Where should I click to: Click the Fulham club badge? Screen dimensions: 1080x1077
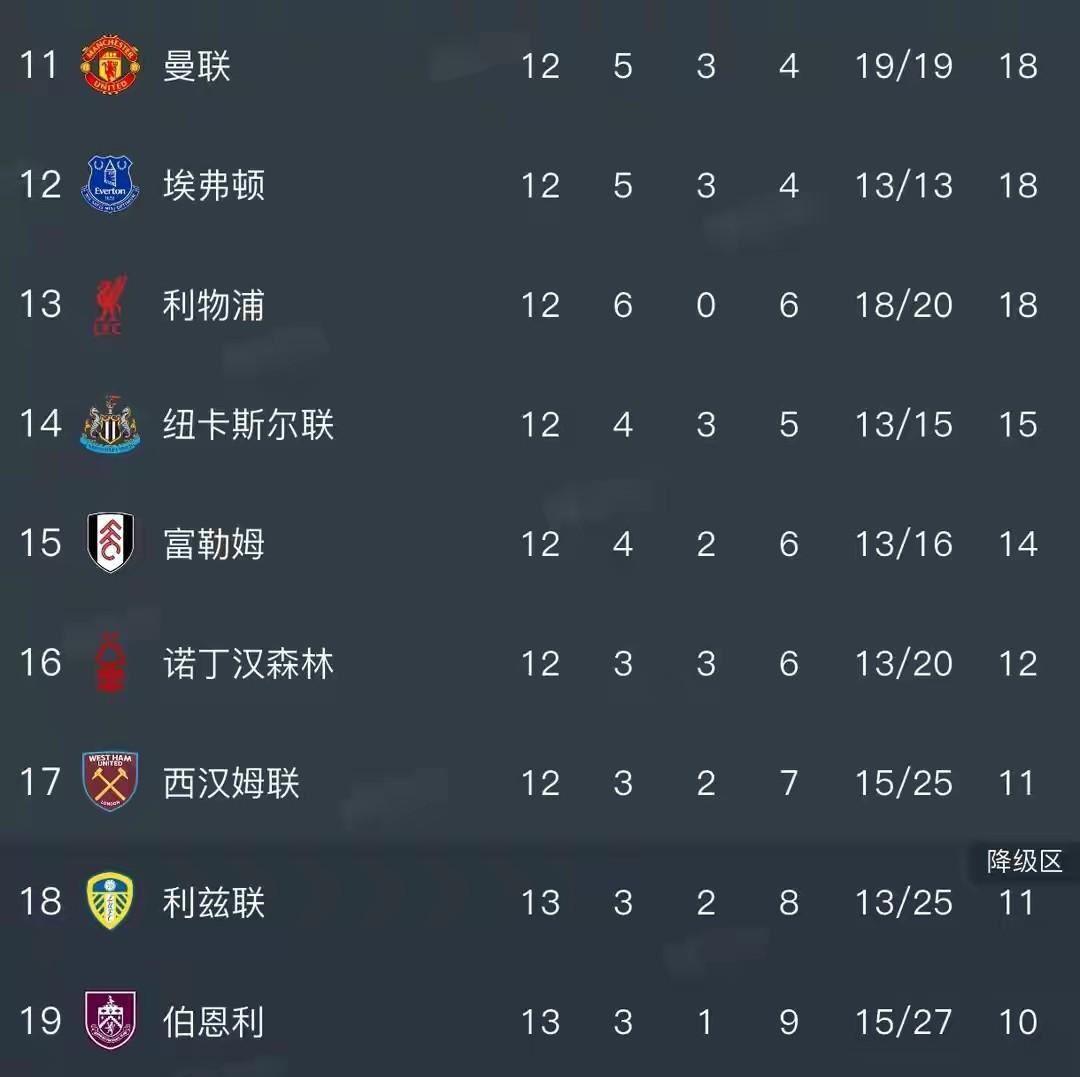[x=110, y=543]
